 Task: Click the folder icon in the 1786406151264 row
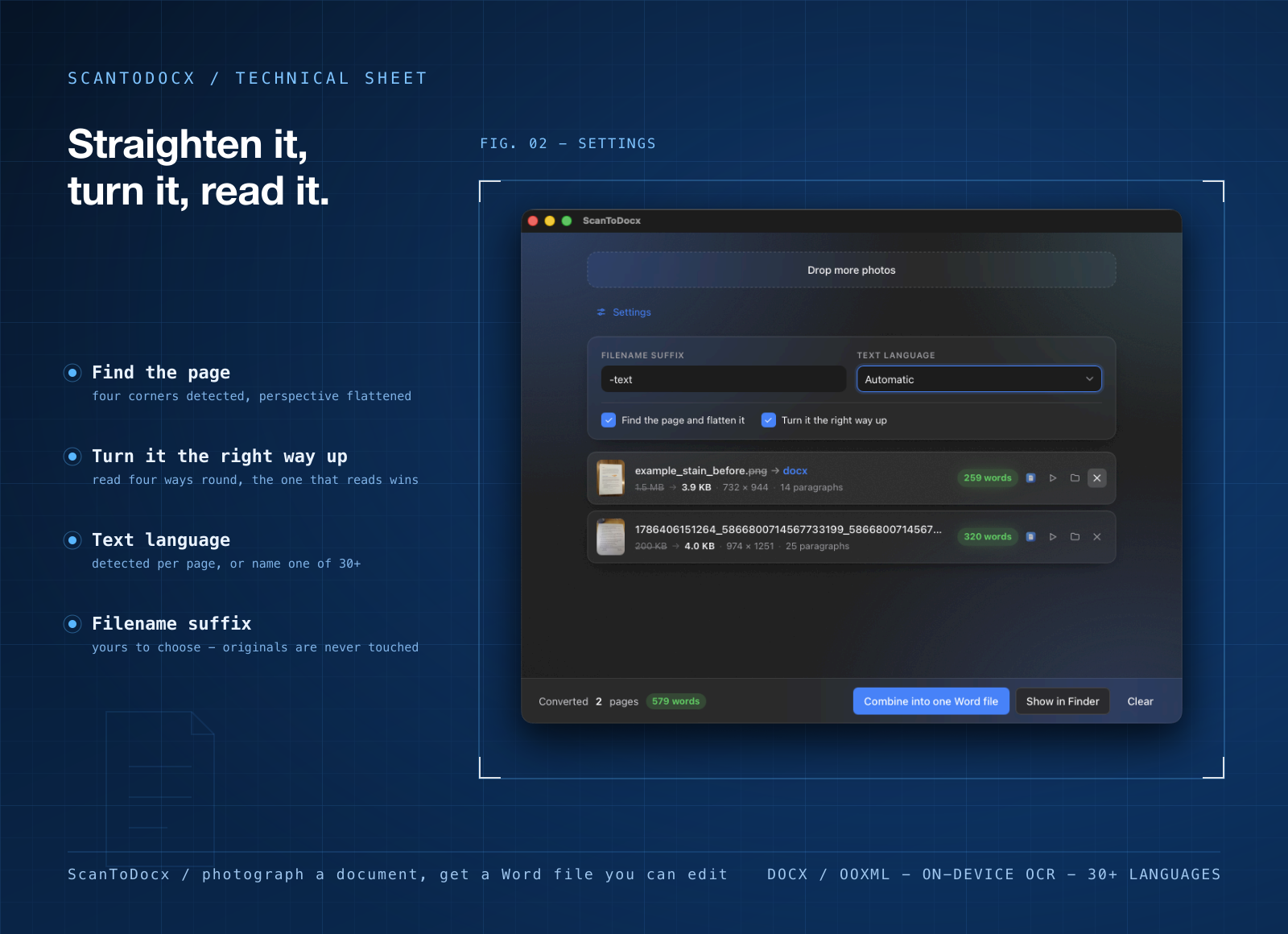[1075, 537]
